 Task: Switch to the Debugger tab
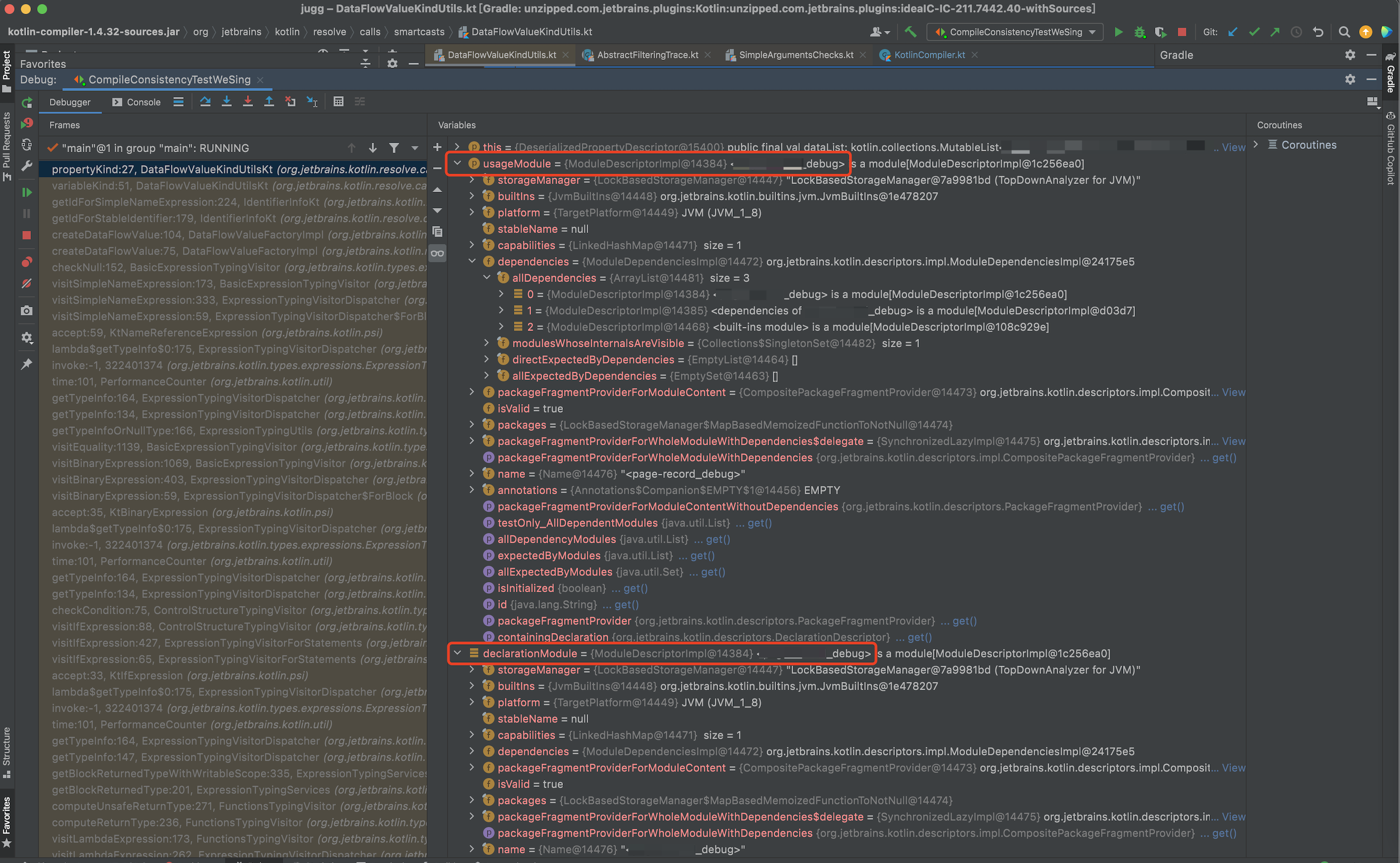pos(69,102)
